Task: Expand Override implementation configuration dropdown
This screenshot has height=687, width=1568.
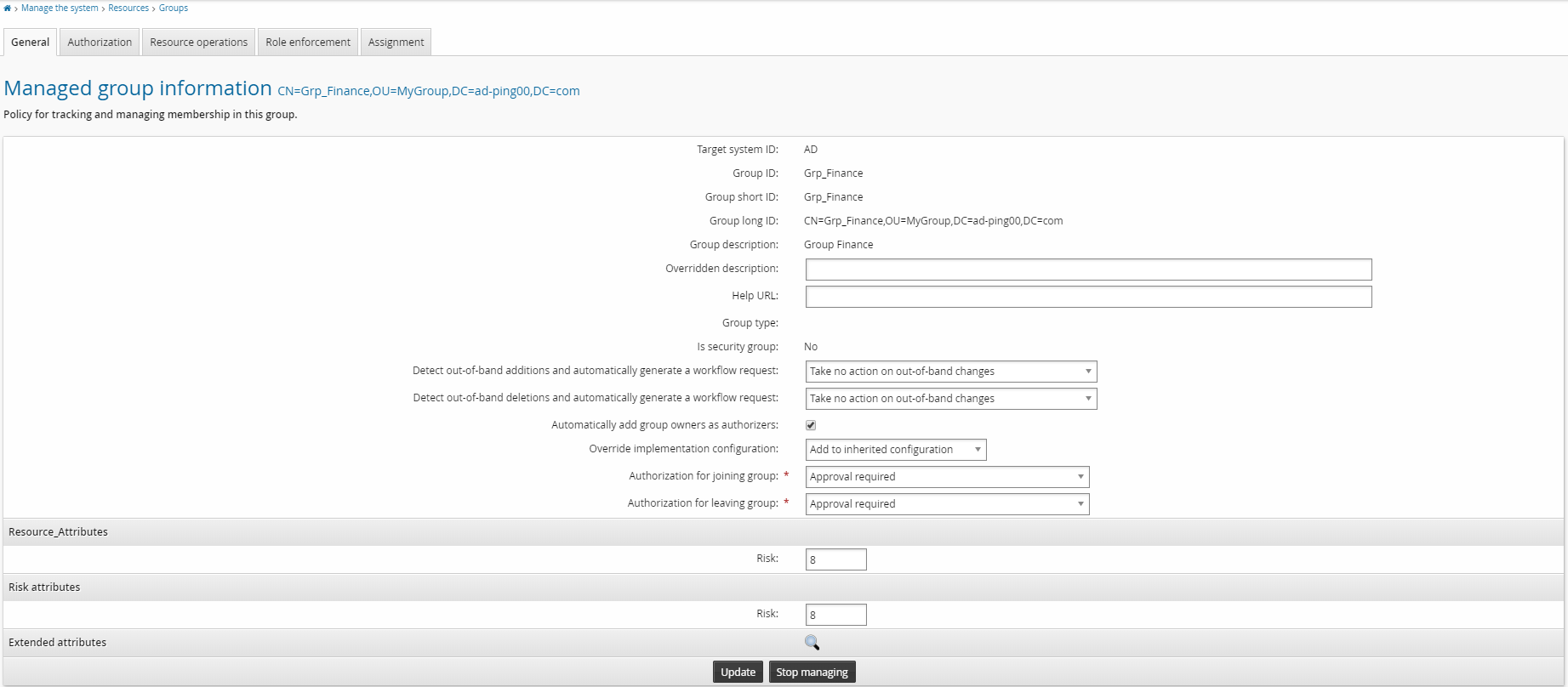Action: [x=895, y=450]
